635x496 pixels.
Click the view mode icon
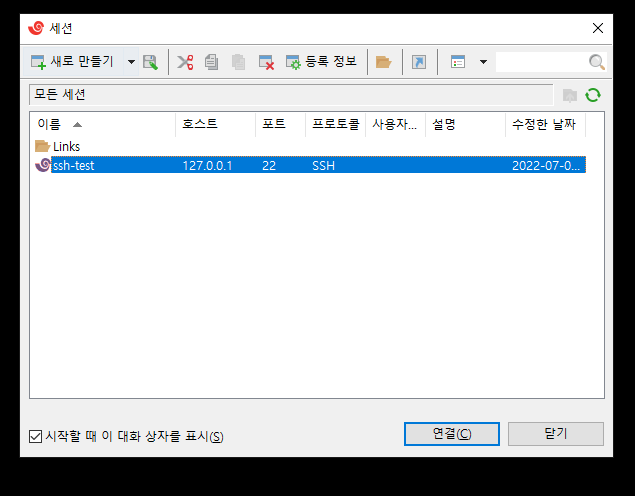(x=458, y=62)
